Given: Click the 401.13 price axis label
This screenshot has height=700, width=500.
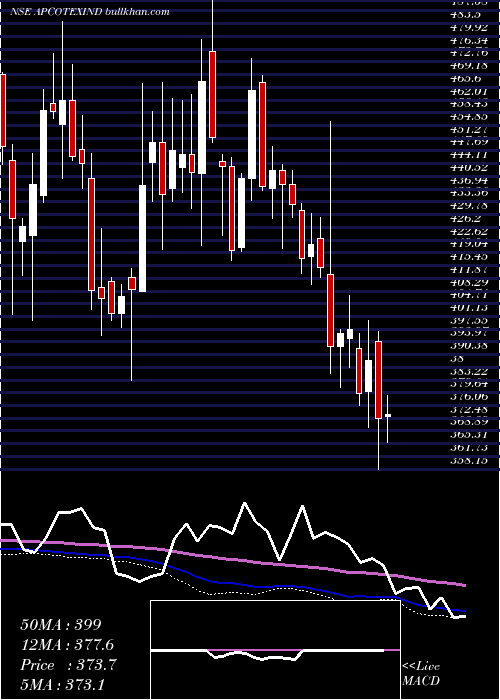Looking at the screenshot, I should pyautogui.click(x=468, y=308).
